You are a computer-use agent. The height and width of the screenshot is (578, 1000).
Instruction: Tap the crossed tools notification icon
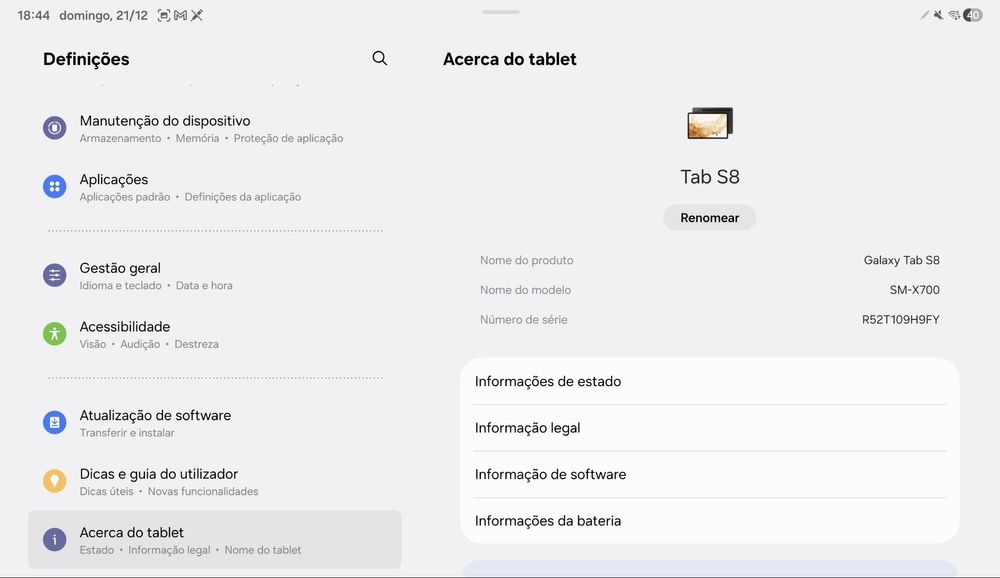(197, 15)
